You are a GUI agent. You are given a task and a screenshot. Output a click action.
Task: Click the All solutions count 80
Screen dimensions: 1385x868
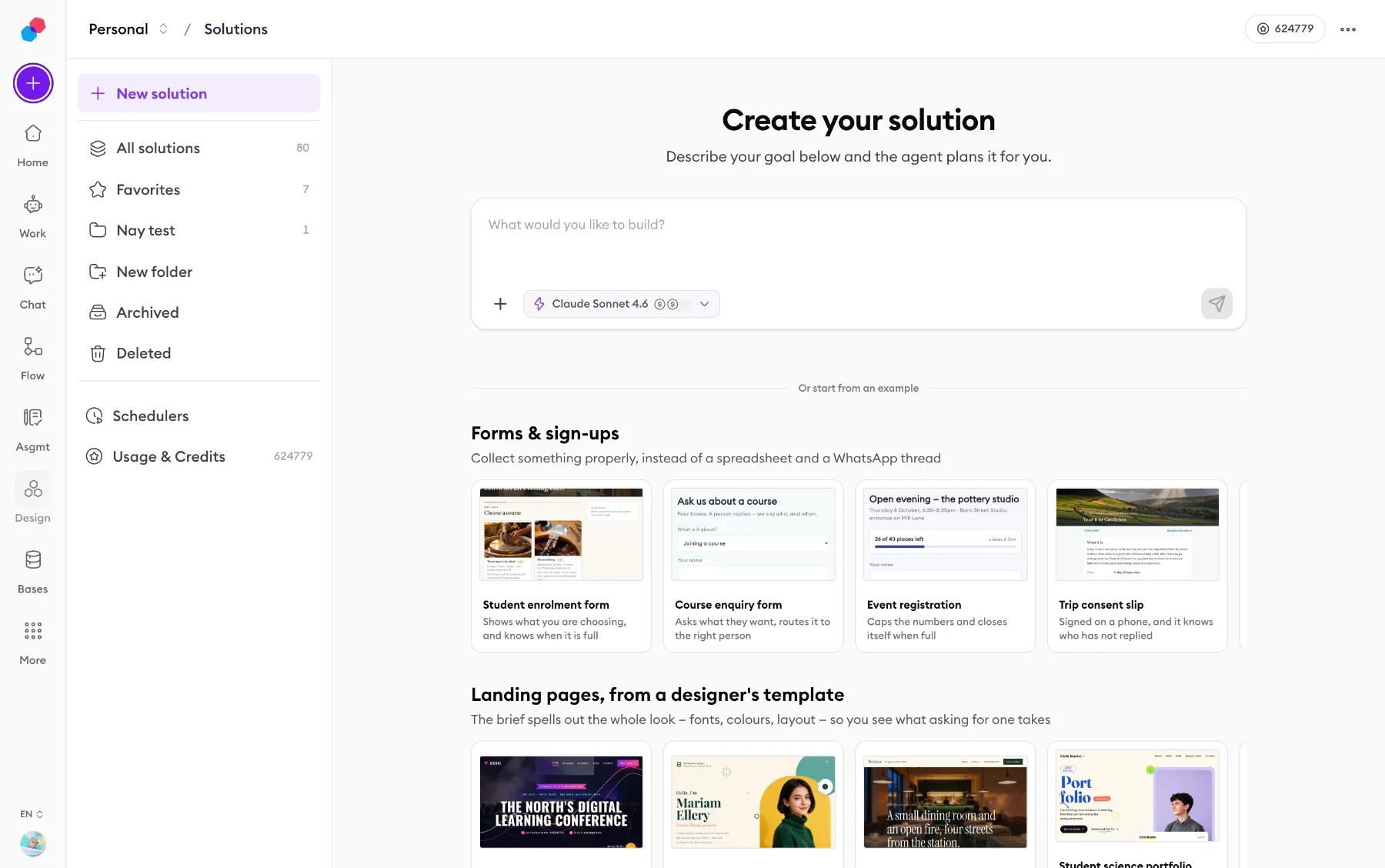[x=302, y=148]
